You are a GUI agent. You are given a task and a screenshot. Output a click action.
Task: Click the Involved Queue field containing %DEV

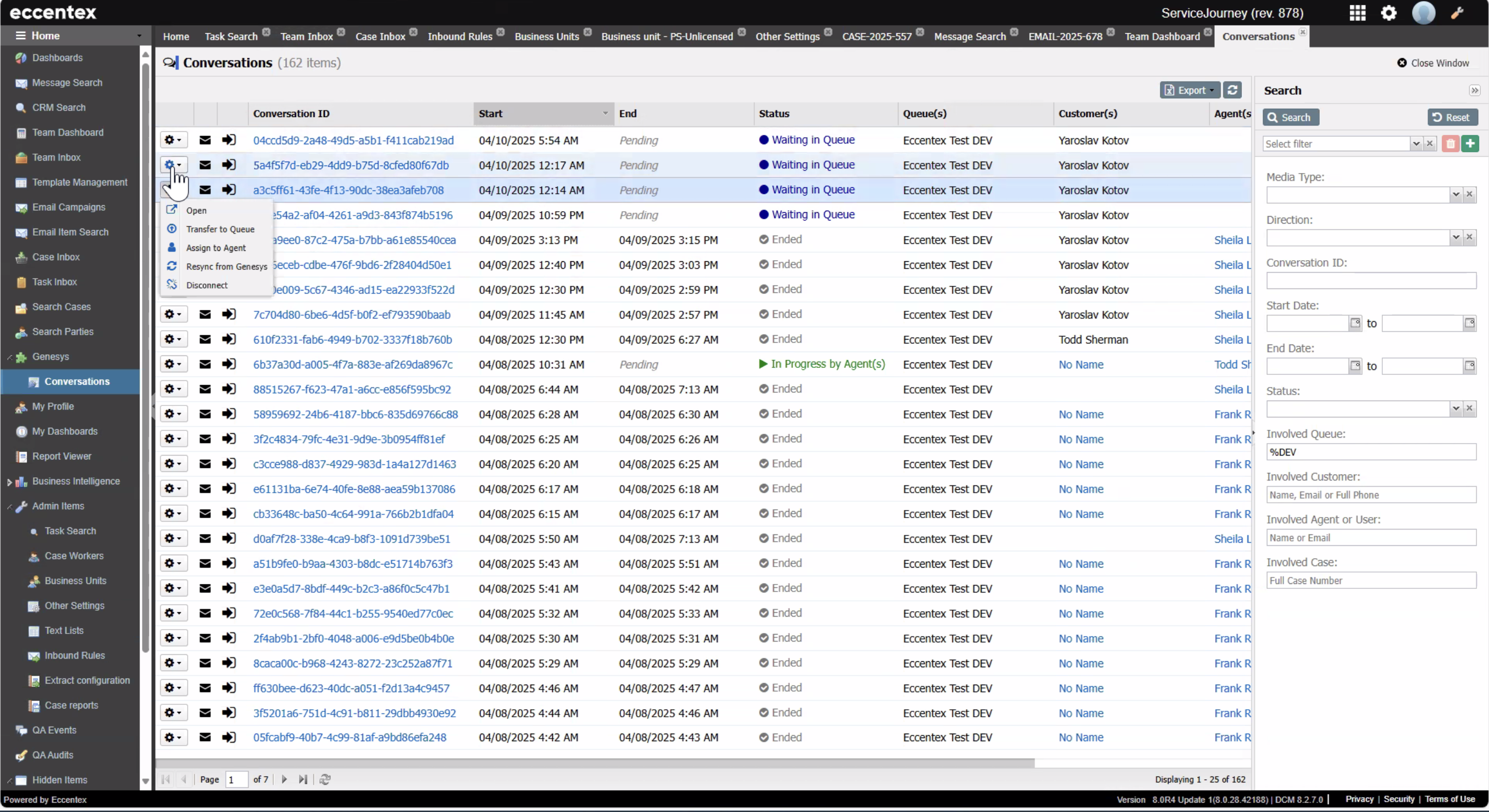tap(1370, 452)
